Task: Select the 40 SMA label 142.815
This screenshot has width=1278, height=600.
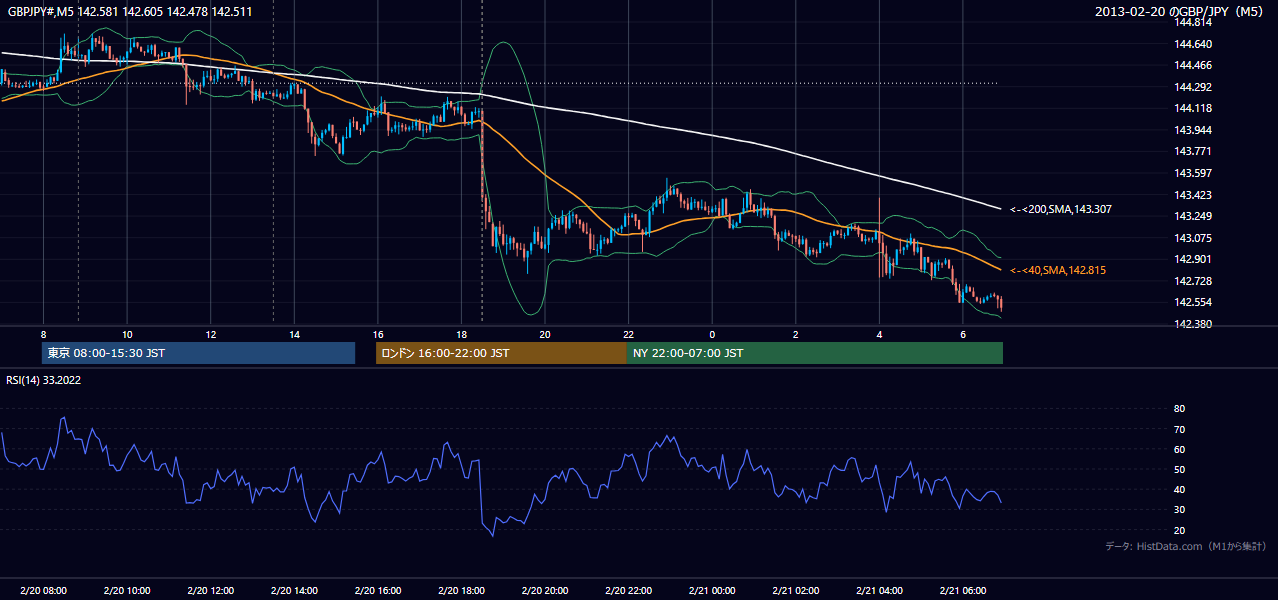Action: click(x=1058, y=270)
